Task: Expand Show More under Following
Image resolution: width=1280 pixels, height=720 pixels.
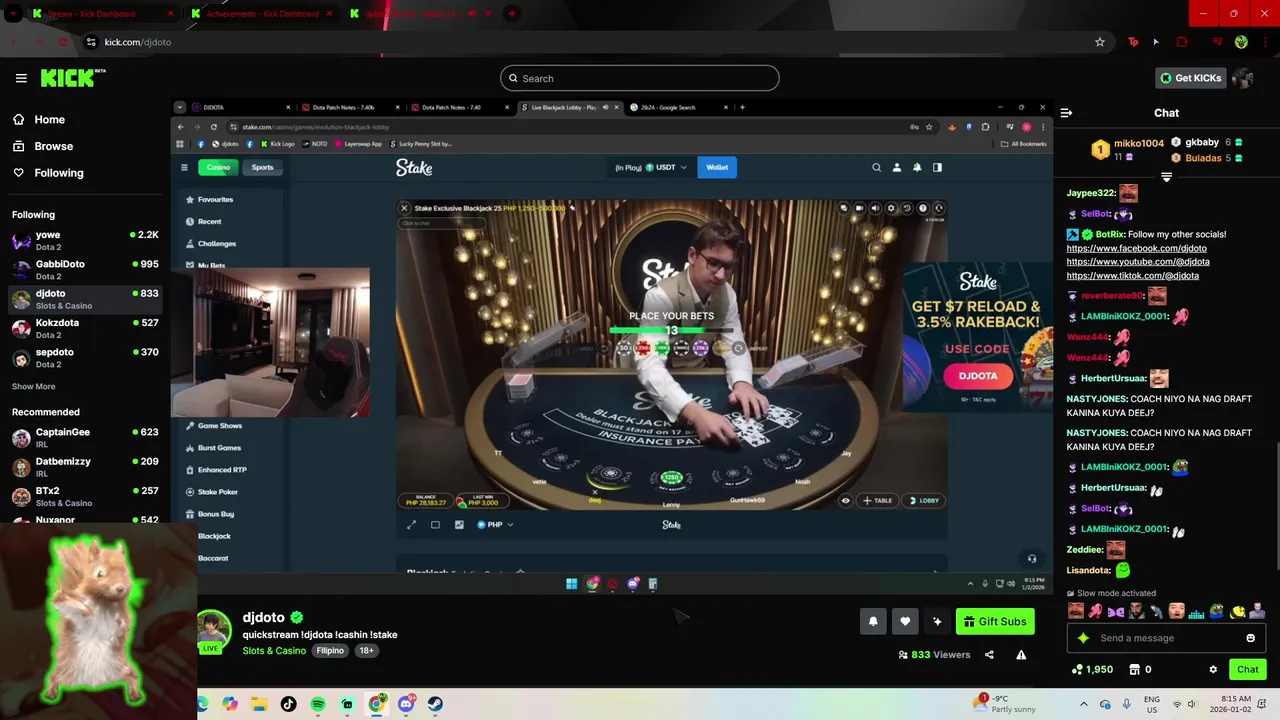Action: (33, 386)
